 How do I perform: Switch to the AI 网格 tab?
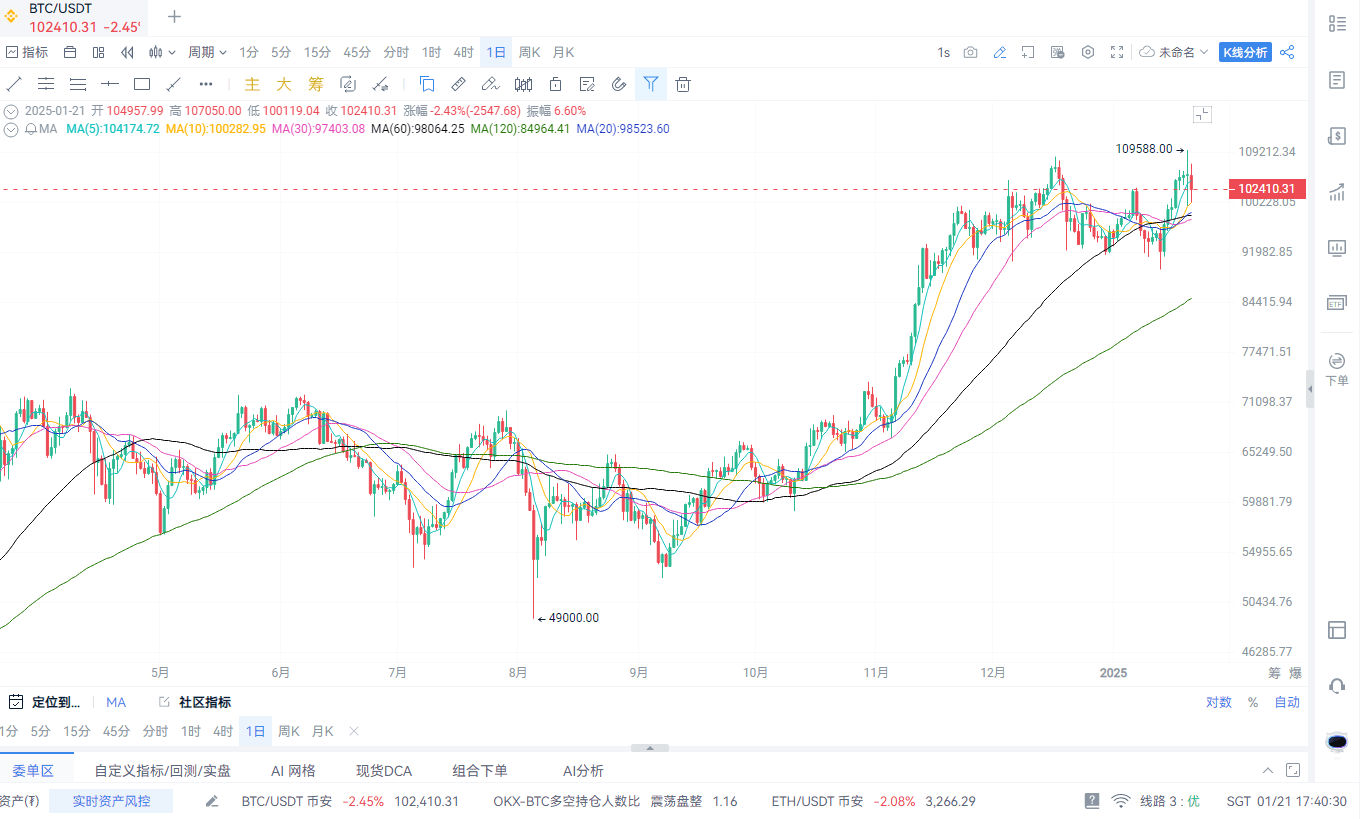tap(293, 770)
